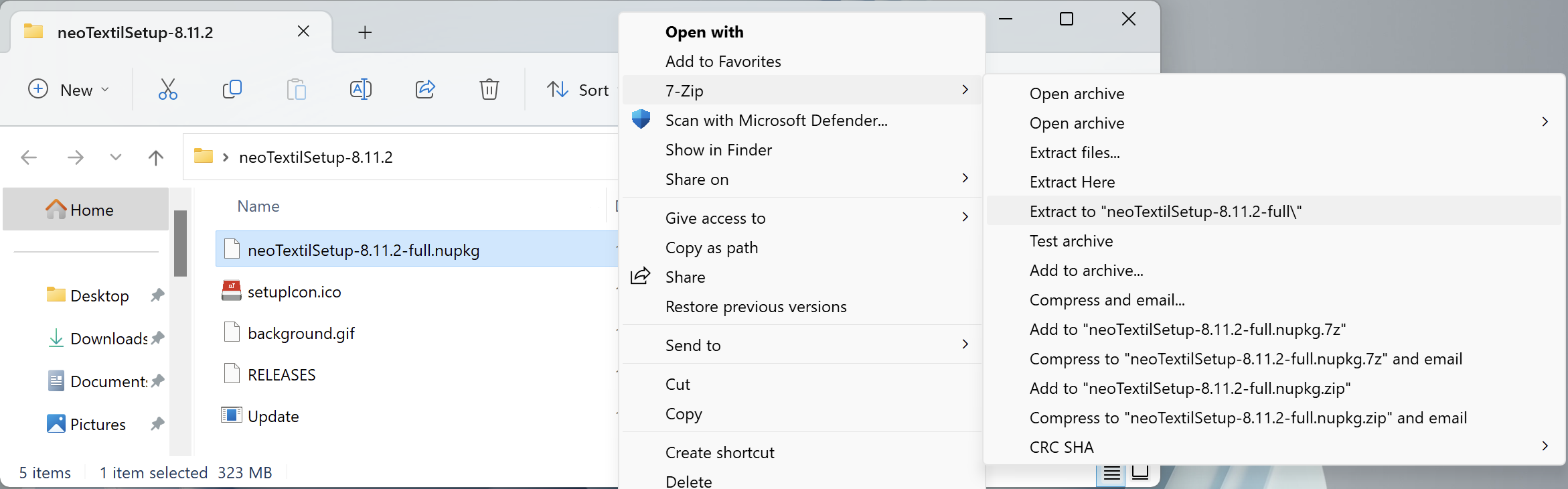Expand Give access to submenu
Viewport: 1568px width, 489px height.
point(803,218)
